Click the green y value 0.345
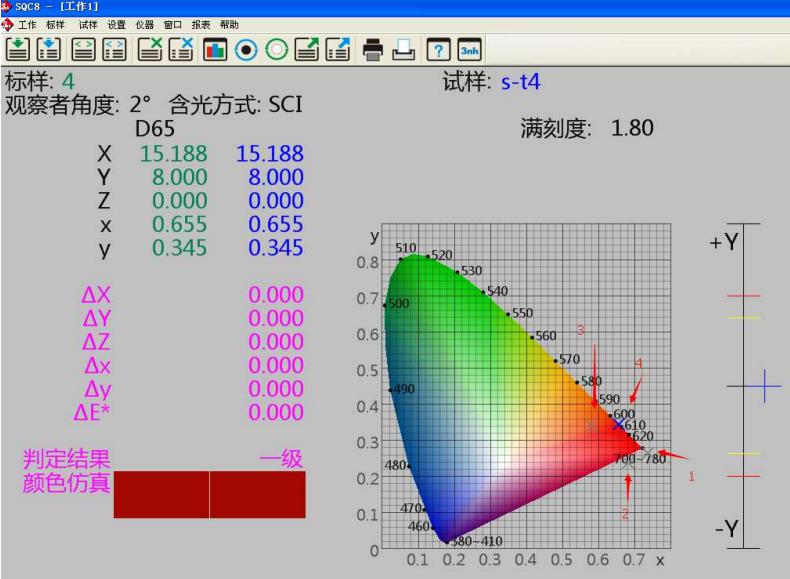790x579 pixels. [180, 248]
